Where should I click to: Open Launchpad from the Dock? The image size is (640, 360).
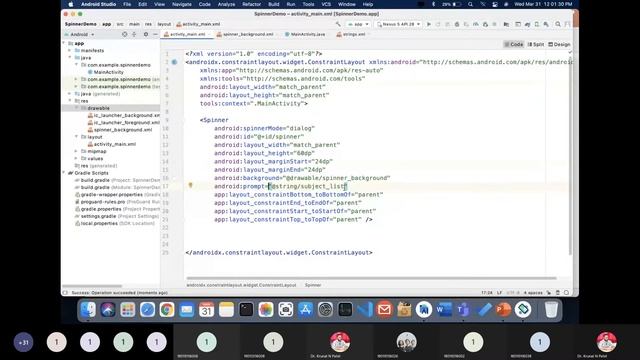128,310
